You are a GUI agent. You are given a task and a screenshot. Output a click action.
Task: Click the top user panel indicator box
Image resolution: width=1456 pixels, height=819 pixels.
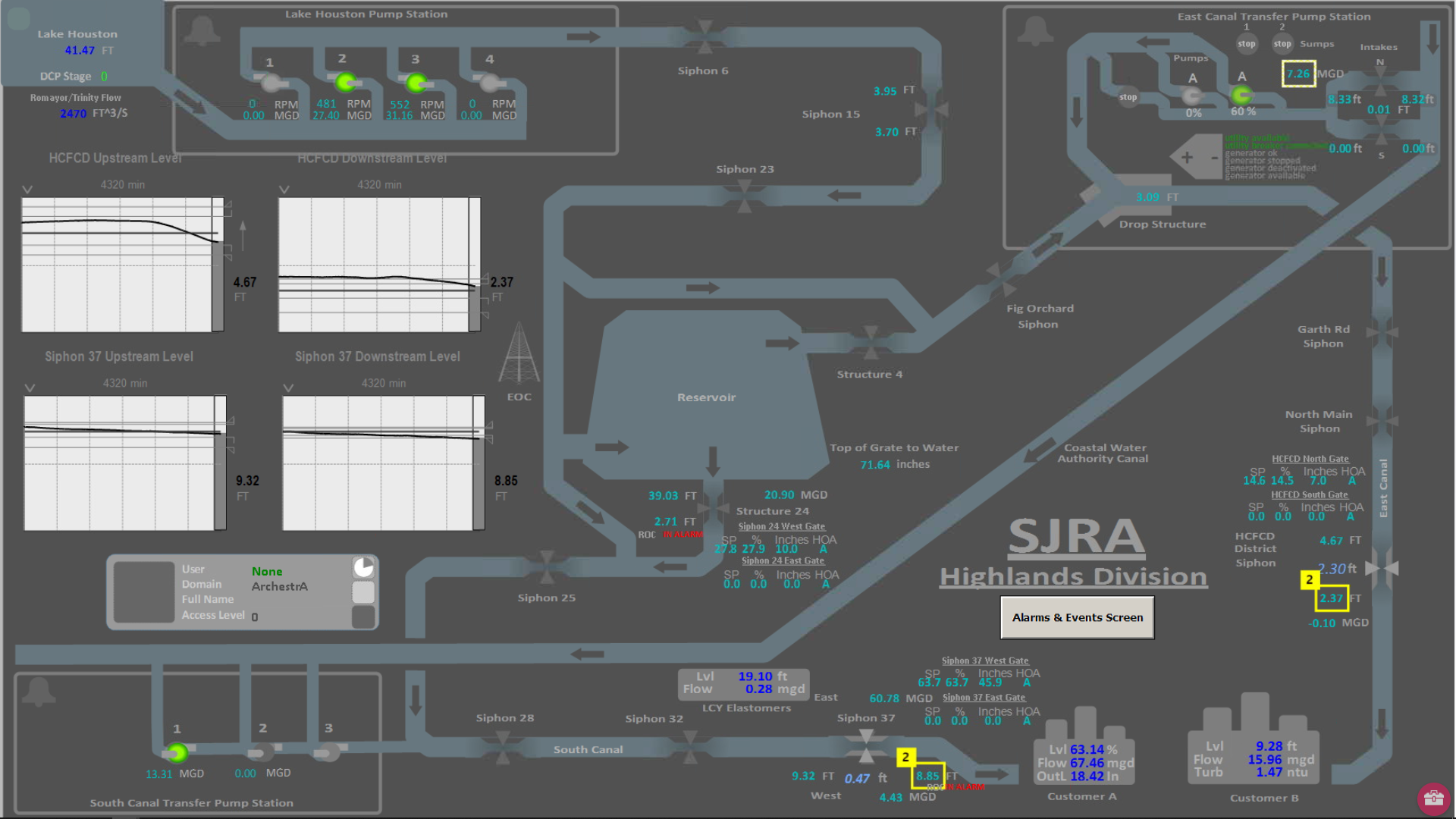tap(364, 568)
